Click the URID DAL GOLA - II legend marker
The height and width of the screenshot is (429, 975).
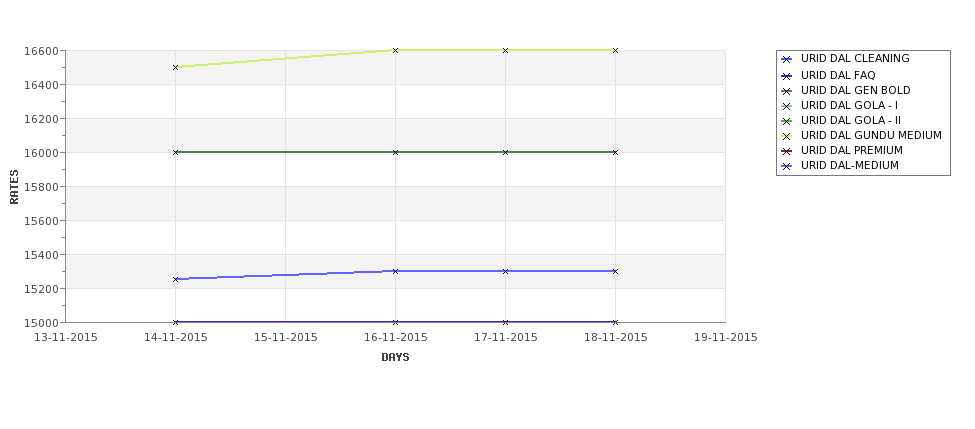click(787, 121)
